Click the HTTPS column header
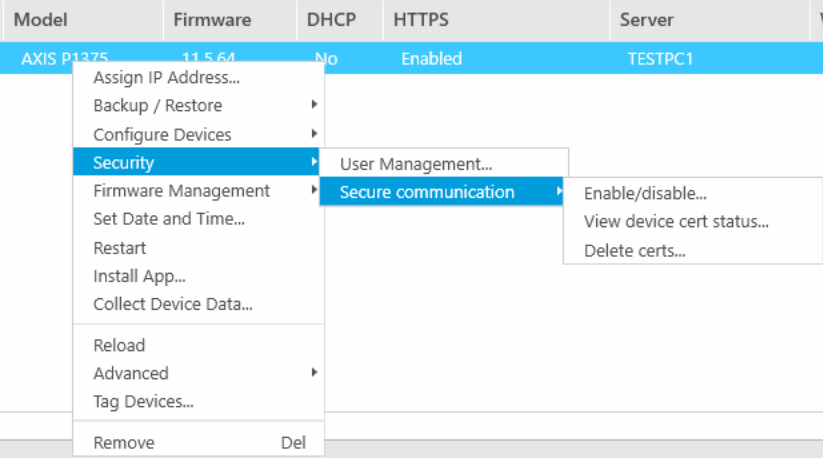The width and height of the screenshot is (823, 458). point(421,20)
